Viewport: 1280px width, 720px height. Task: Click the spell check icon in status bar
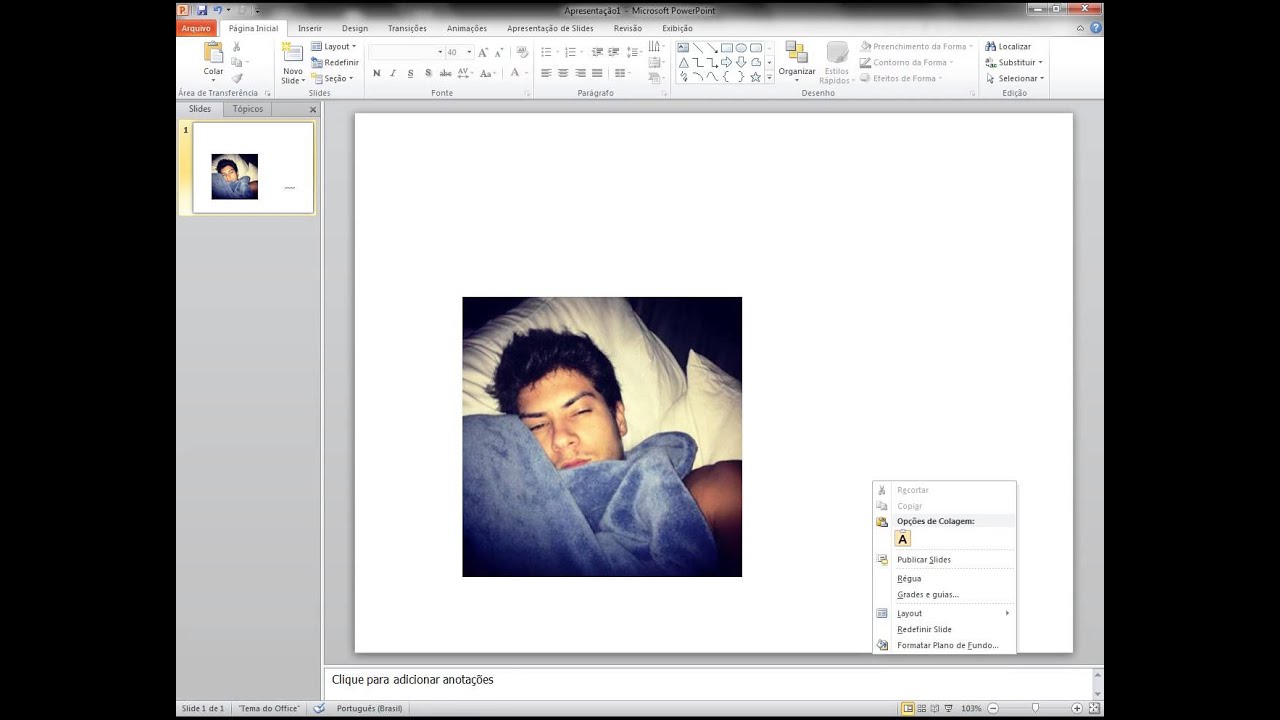319,708
